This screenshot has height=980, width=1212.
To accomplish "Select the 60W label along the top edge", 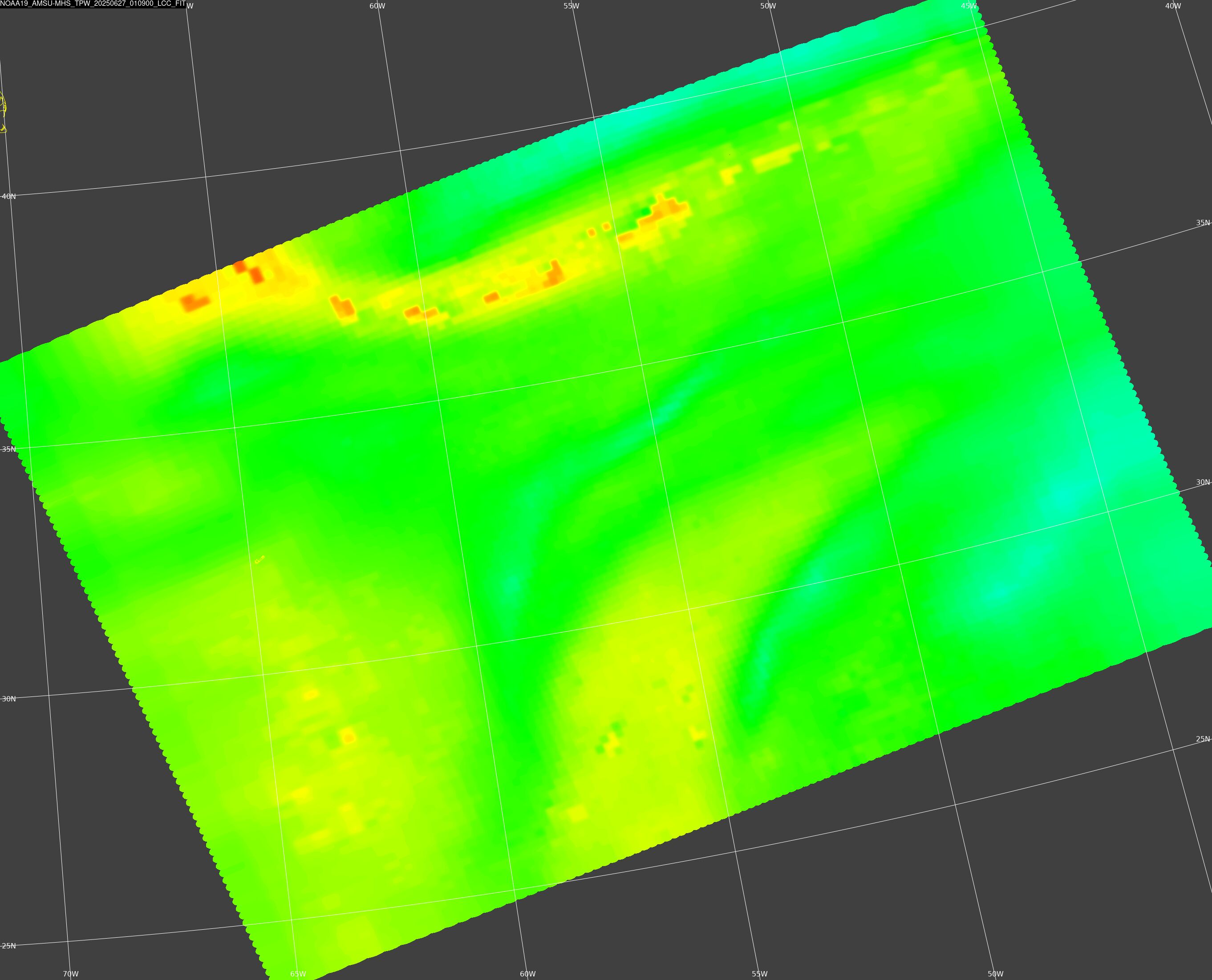I will tap(377, 6).
